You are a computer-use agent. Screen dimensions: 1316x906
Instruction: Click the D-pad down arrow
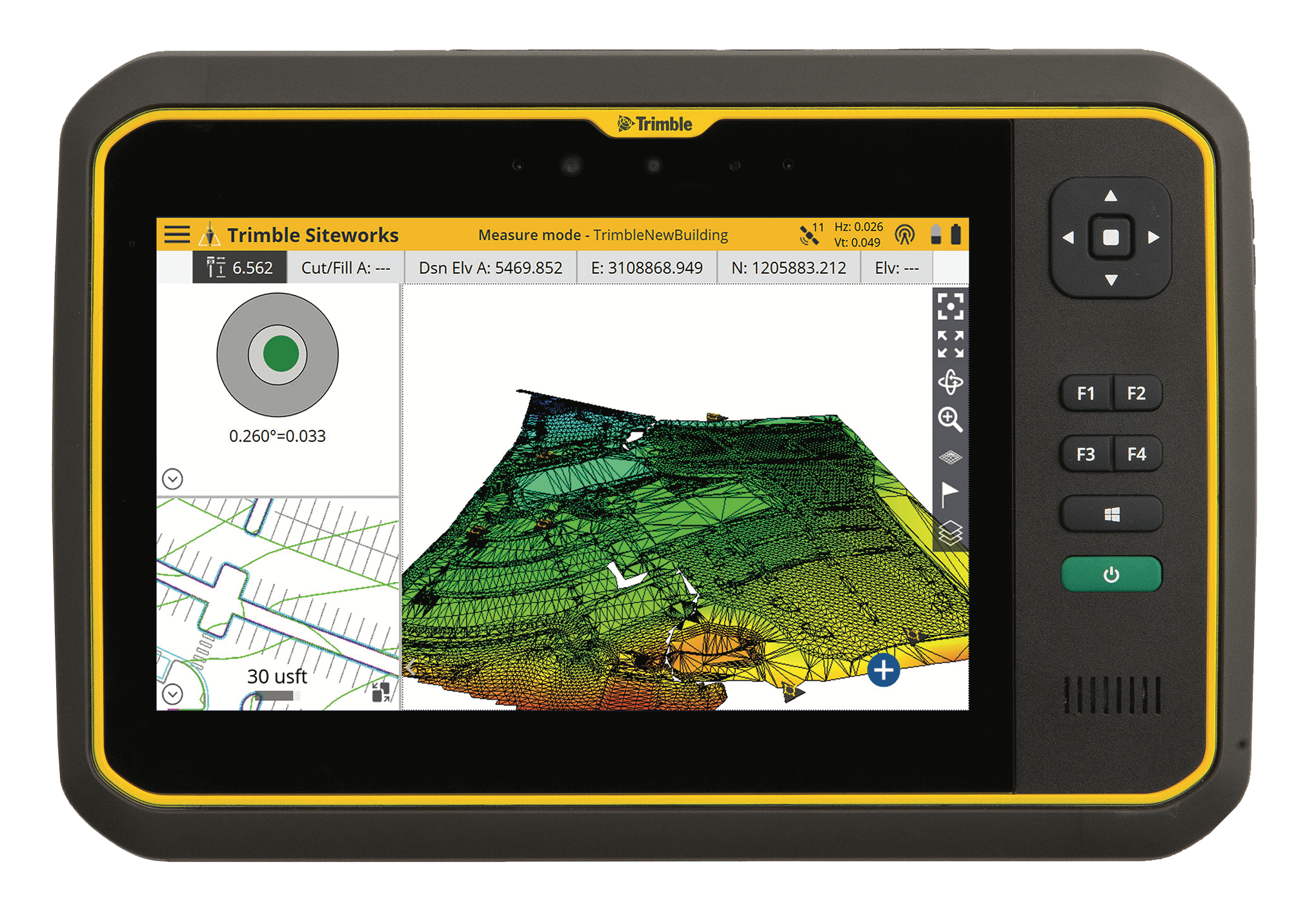pyautogui.click(x=1111, y=280)
